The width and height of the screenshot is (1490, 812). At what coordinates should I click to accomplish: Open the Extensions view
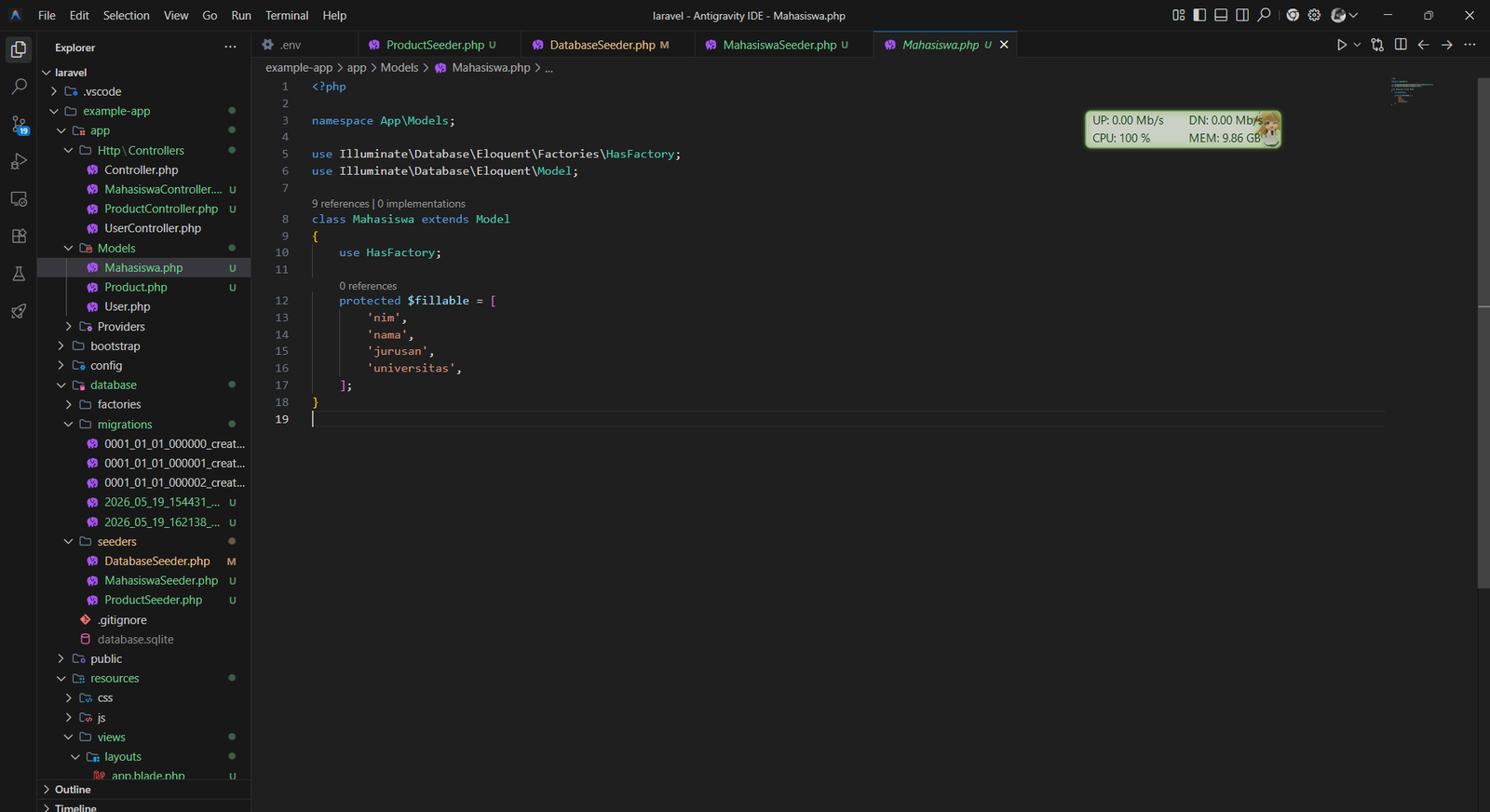click(19, 236)
